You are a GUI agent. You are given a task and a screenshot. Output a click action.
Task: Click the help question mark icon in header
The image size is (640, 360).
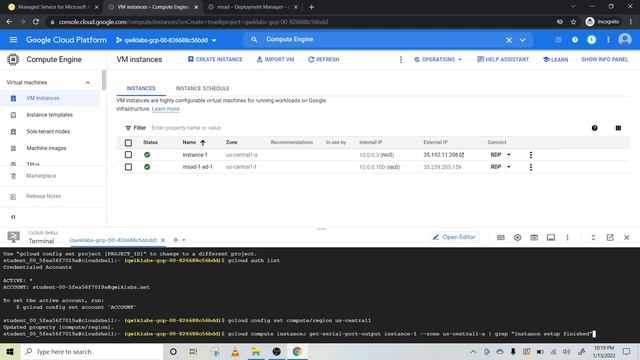pyautogui.click(x=575, y=40)
